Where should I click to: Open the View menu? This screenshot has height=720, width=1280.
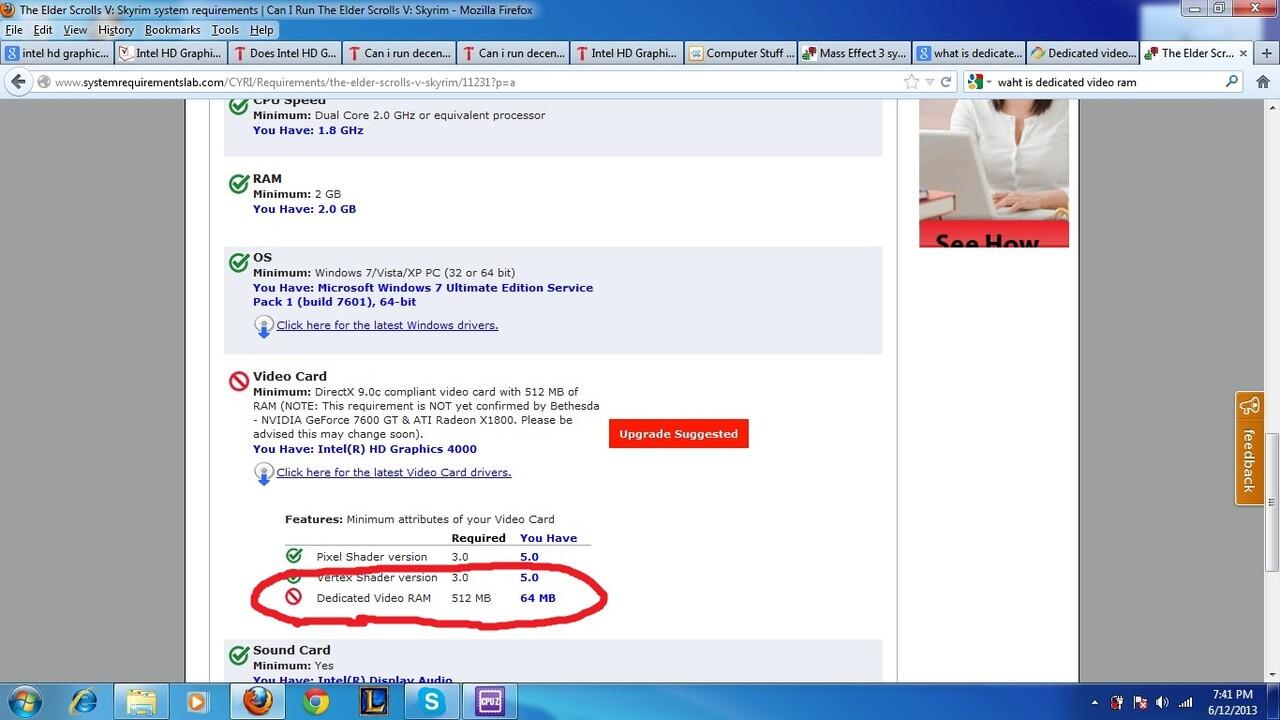pos(75,30)
